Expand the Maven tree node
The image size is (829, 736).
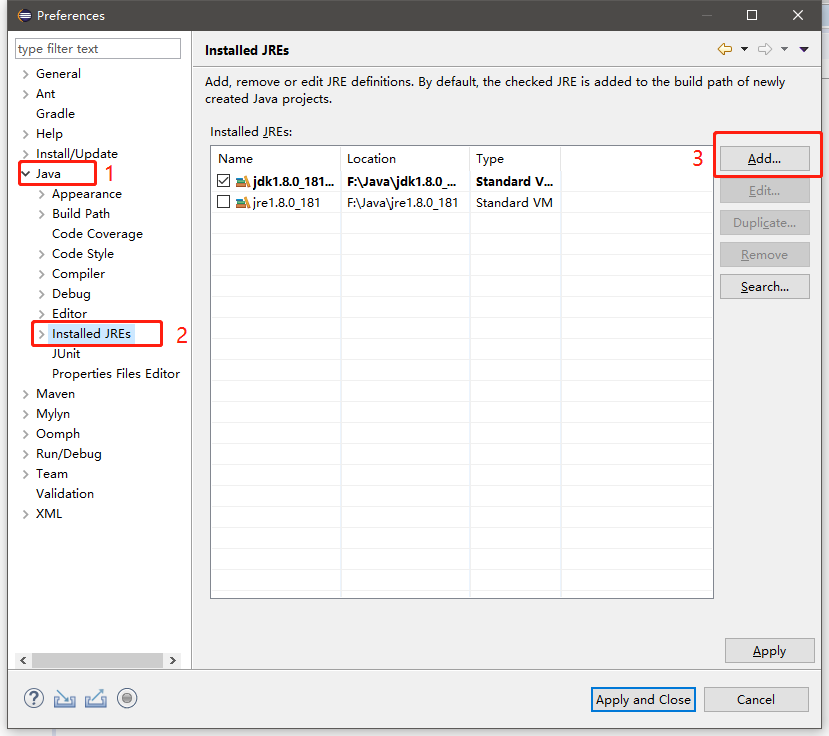click(25, 394)
